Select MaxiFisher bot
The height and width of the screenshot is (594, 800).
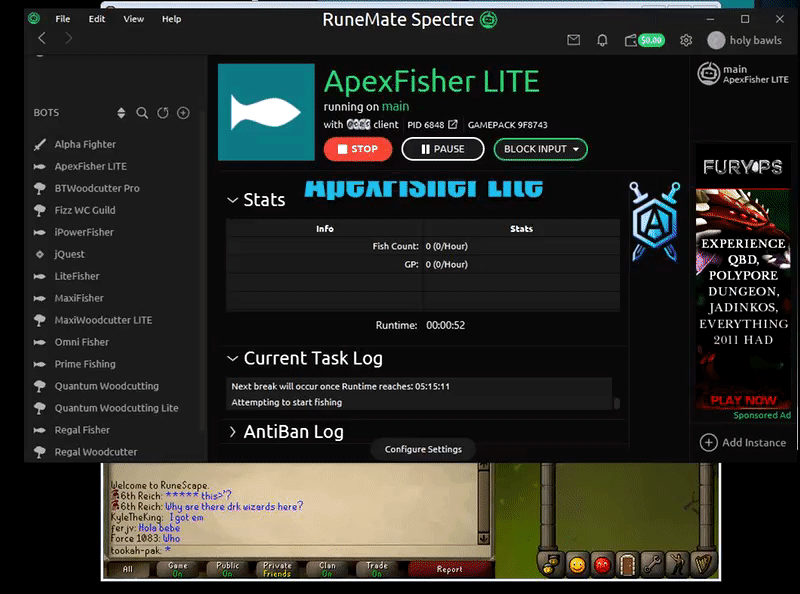pyautogui.click(x=79, y=298)
